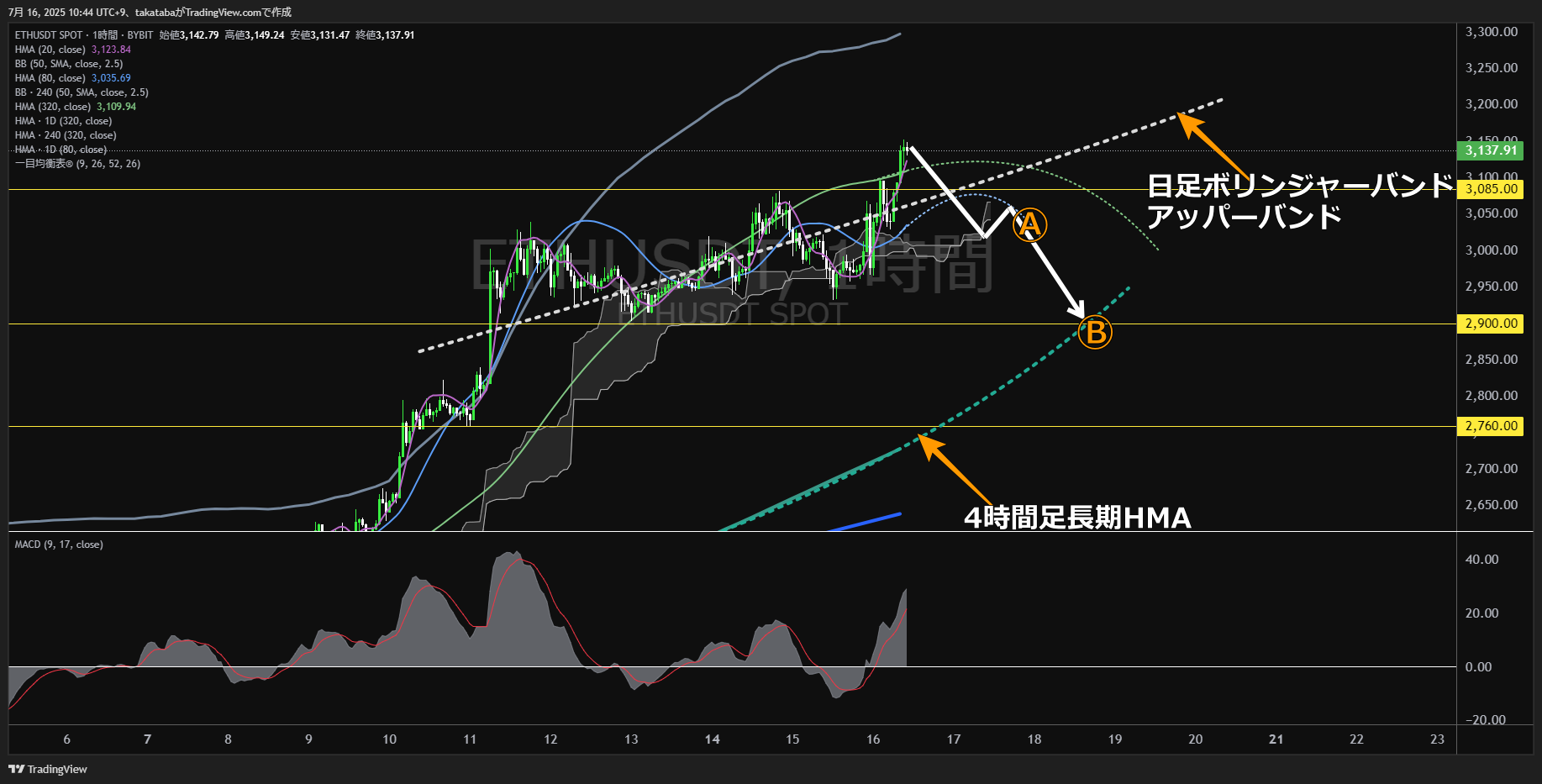Select the ETHUSDT SPOT symbol legend title

(x=49, y=35)
